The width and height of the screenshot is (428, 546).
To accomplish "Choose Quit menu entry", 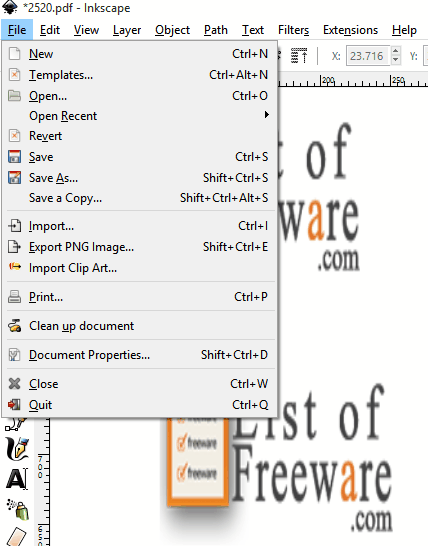I will click(140, 405).
